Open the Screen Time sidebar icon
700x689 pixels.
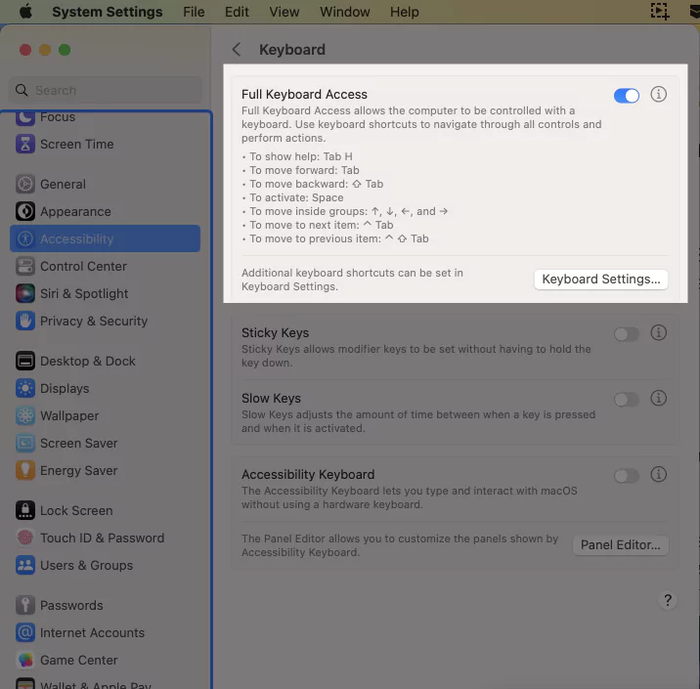(25, 144)
